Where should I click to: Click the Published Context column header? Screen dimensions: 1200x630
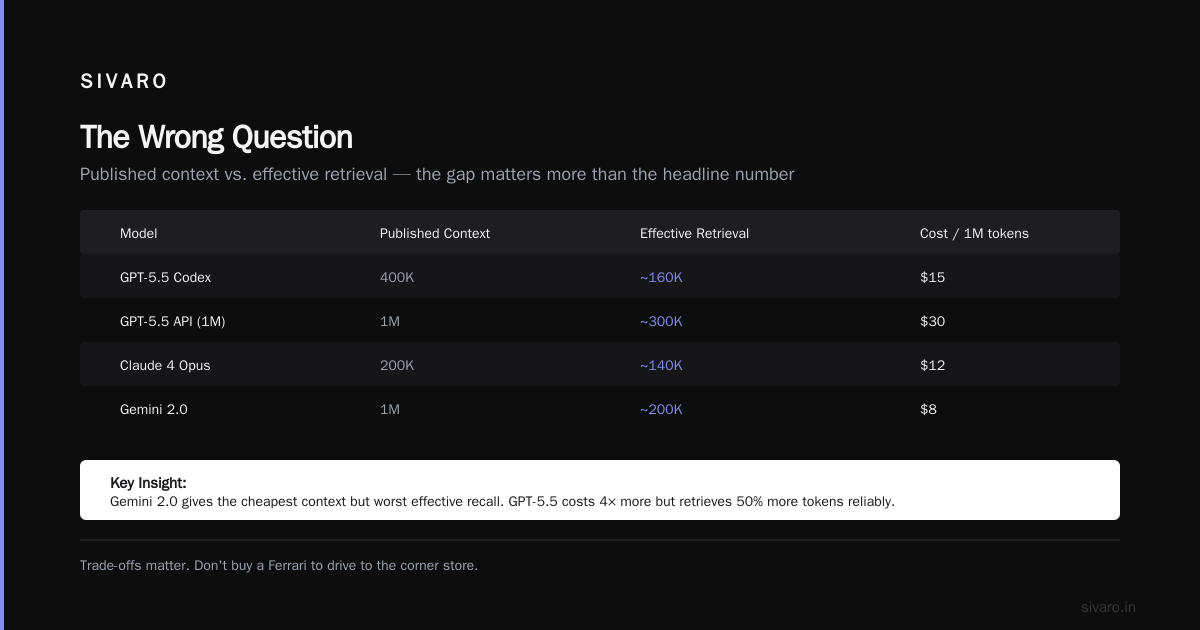[x=435, y=233]
